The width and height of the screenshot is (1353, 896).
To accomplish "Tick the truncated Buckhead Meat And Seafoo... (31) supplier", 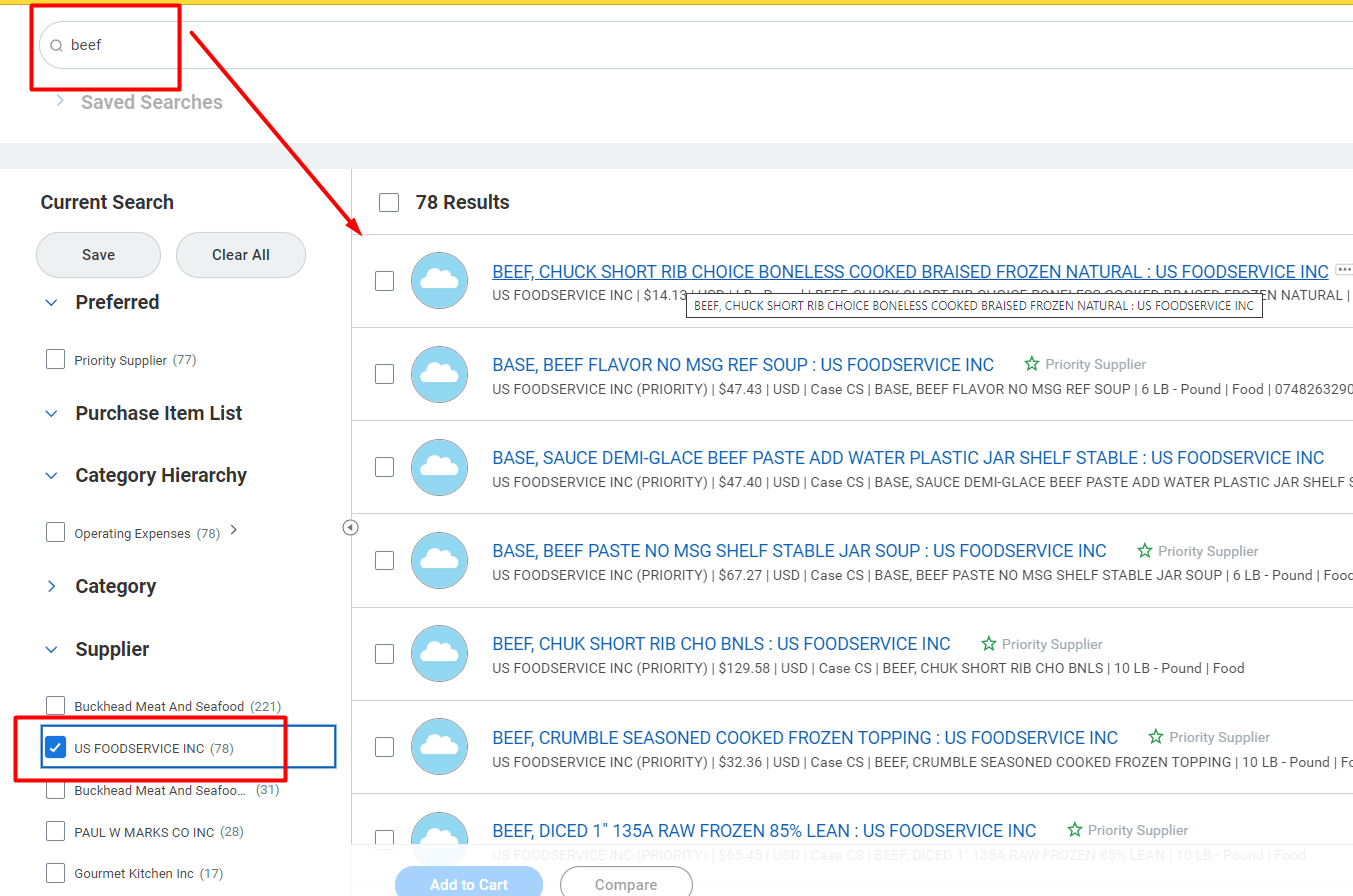I will coord(56,790).
